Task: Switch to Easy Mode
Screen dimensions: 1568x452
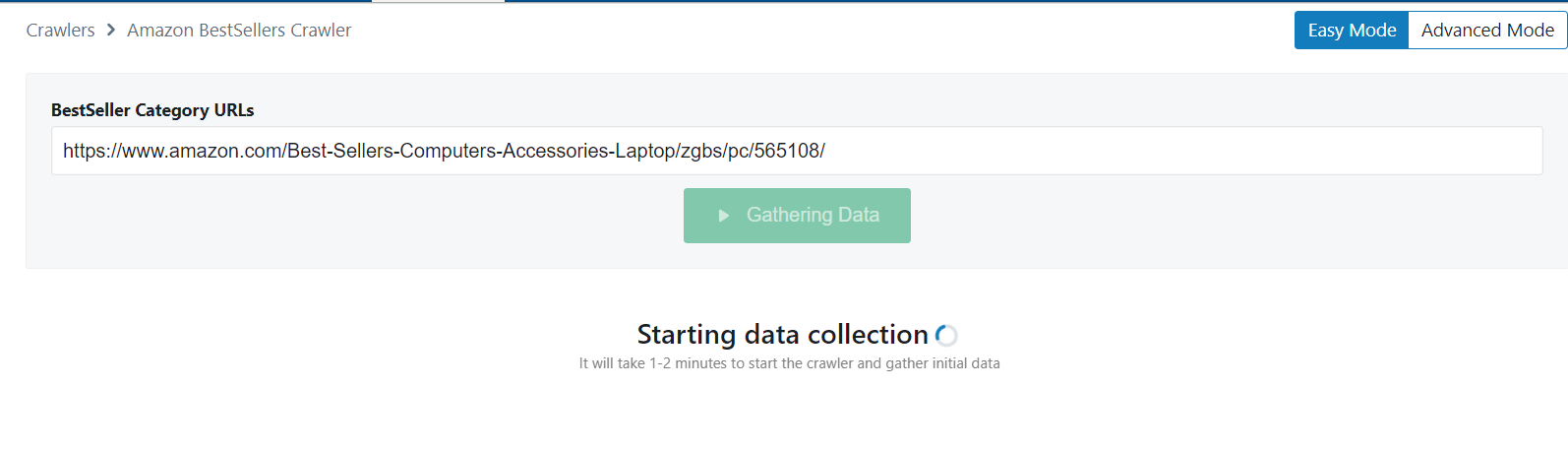Action: [1352, 31]
